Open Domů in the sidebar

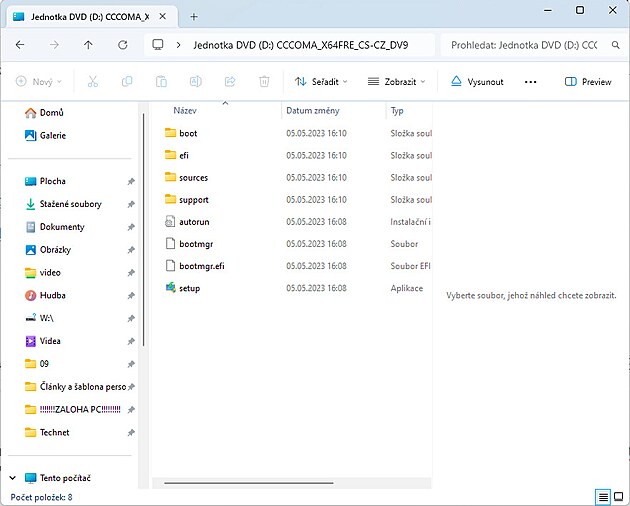point(50,113)
